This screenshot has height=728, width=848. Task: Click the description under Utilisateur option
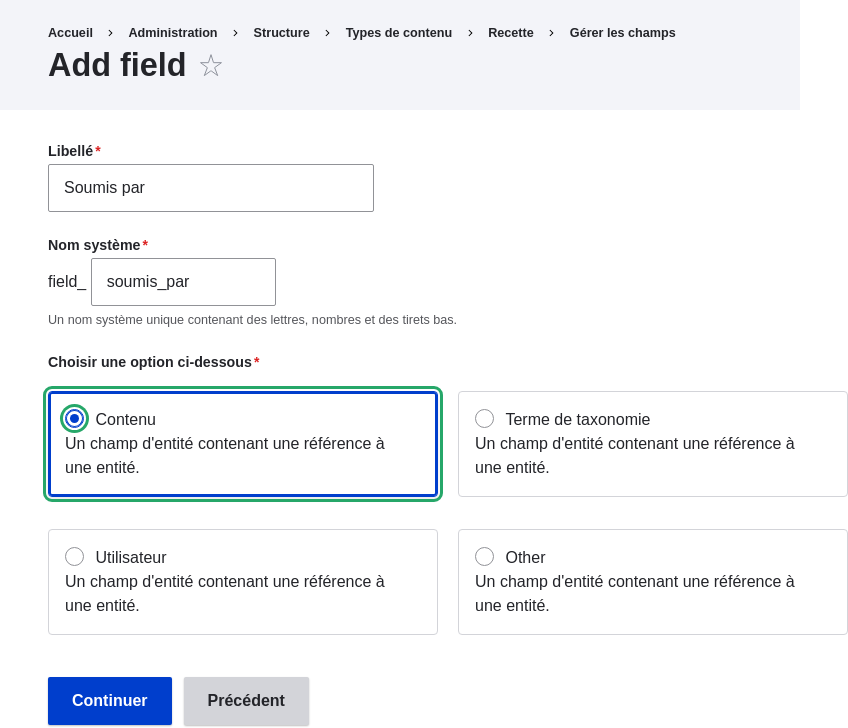pyautogui.click(x=224, y=593)
